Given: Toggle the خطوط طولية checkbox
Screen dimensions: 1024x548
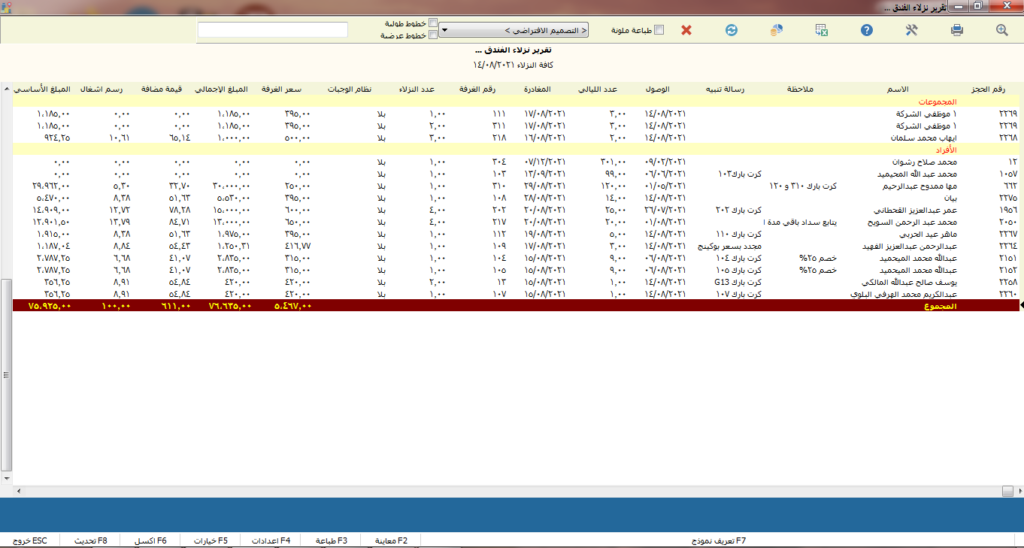Looking at the screenshot, I should pos(432,23).
